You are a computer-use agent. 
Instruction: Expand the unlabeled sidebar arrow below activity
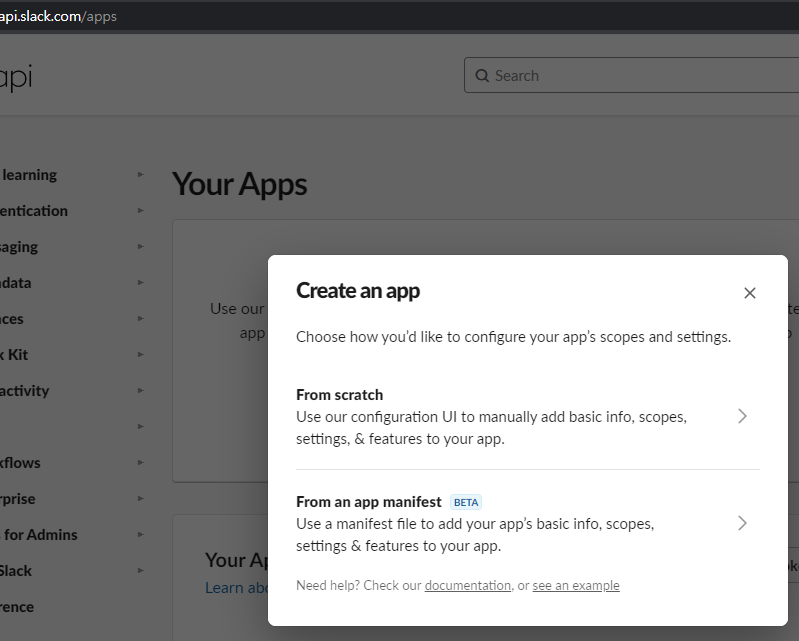[141, 426]
